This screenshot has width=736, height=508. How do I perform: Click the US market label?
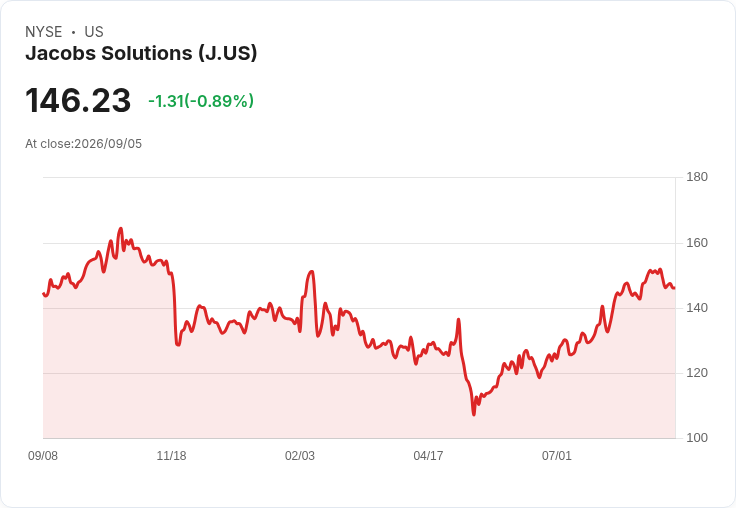pyautogui.click(x=94, y=32)
